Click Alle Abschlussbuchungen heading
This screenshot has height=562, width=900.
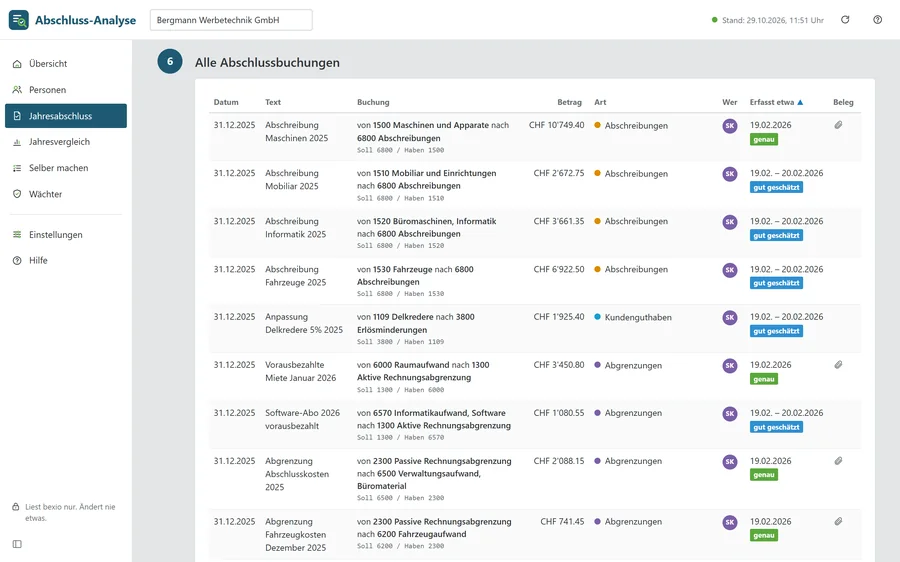[x=267, y=63]
